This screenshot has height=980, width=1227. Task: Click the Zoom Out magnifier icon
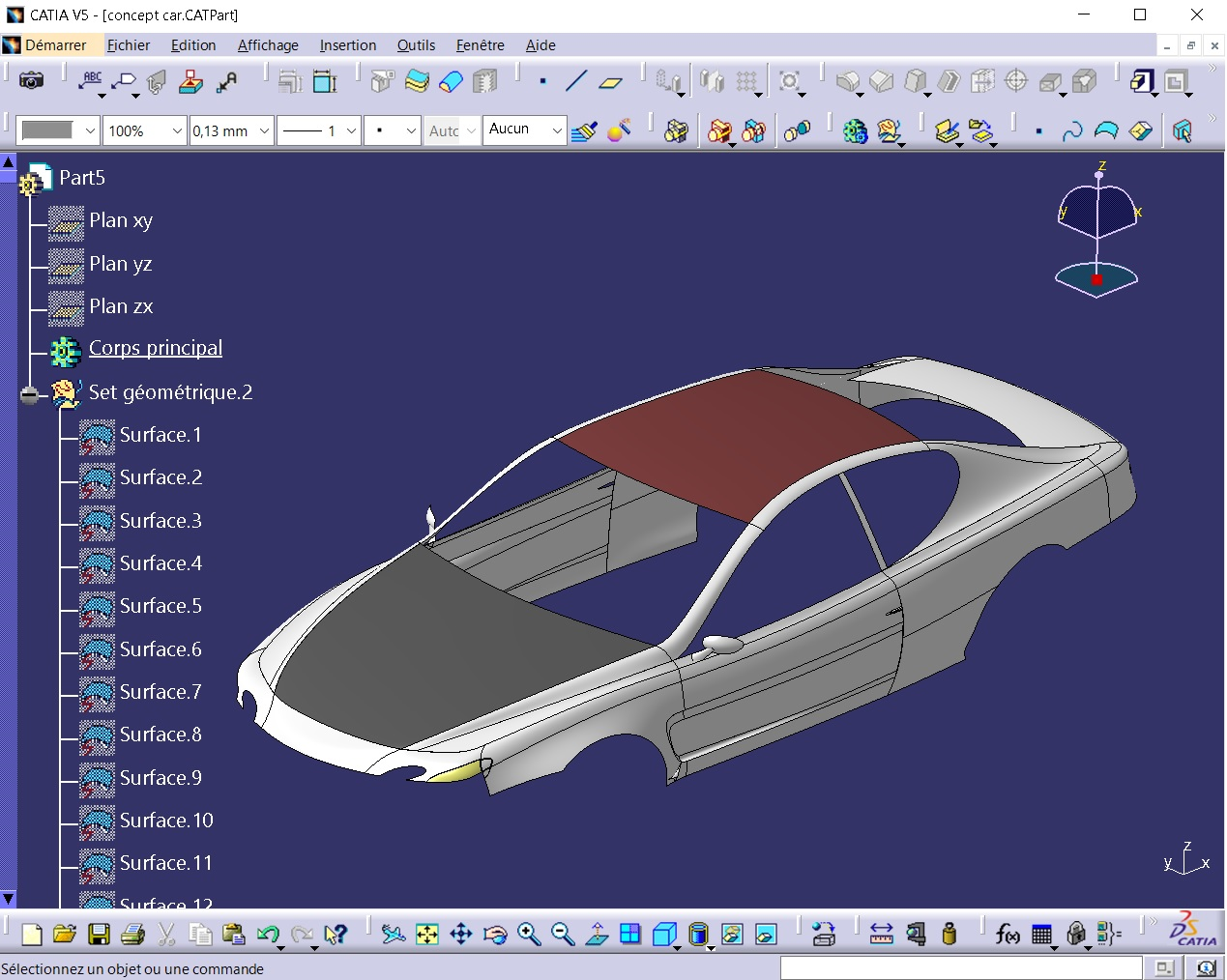coord(563,934)
